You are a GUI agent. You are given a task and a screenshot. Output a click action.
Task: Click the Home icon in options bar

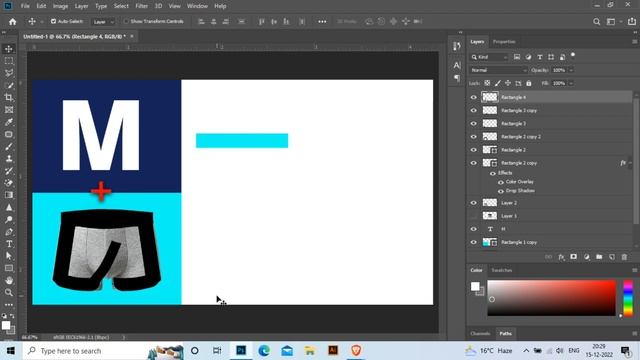13,22
